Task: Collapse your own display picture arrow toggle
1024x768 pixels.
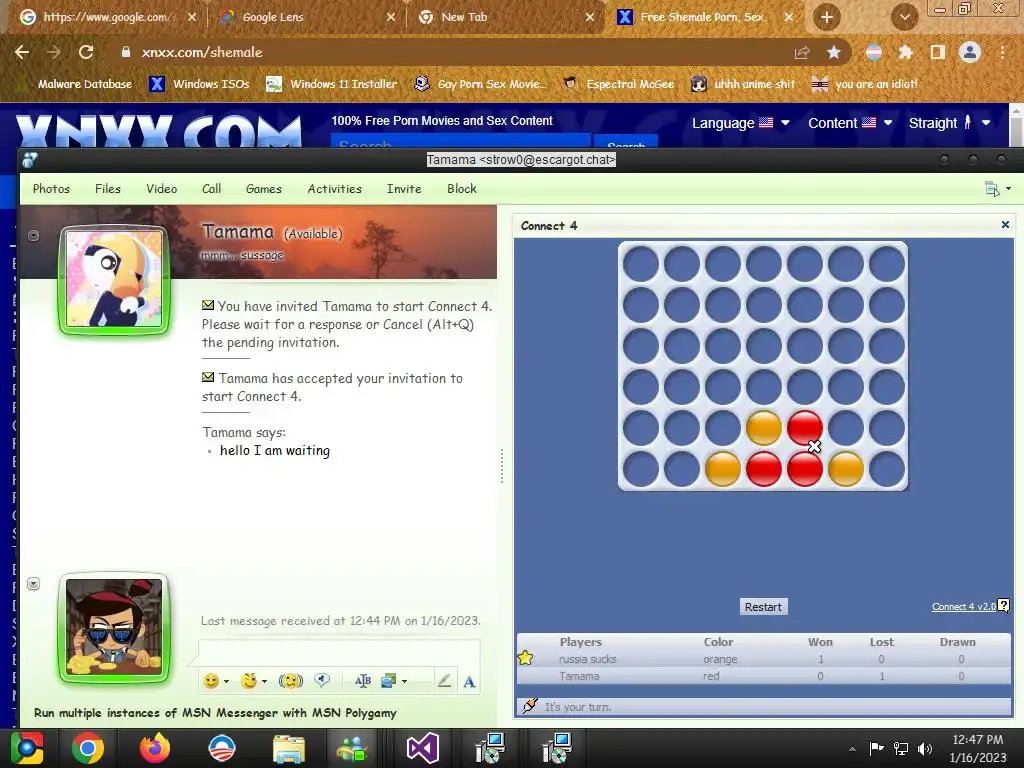Action: [x=34, y=583]
